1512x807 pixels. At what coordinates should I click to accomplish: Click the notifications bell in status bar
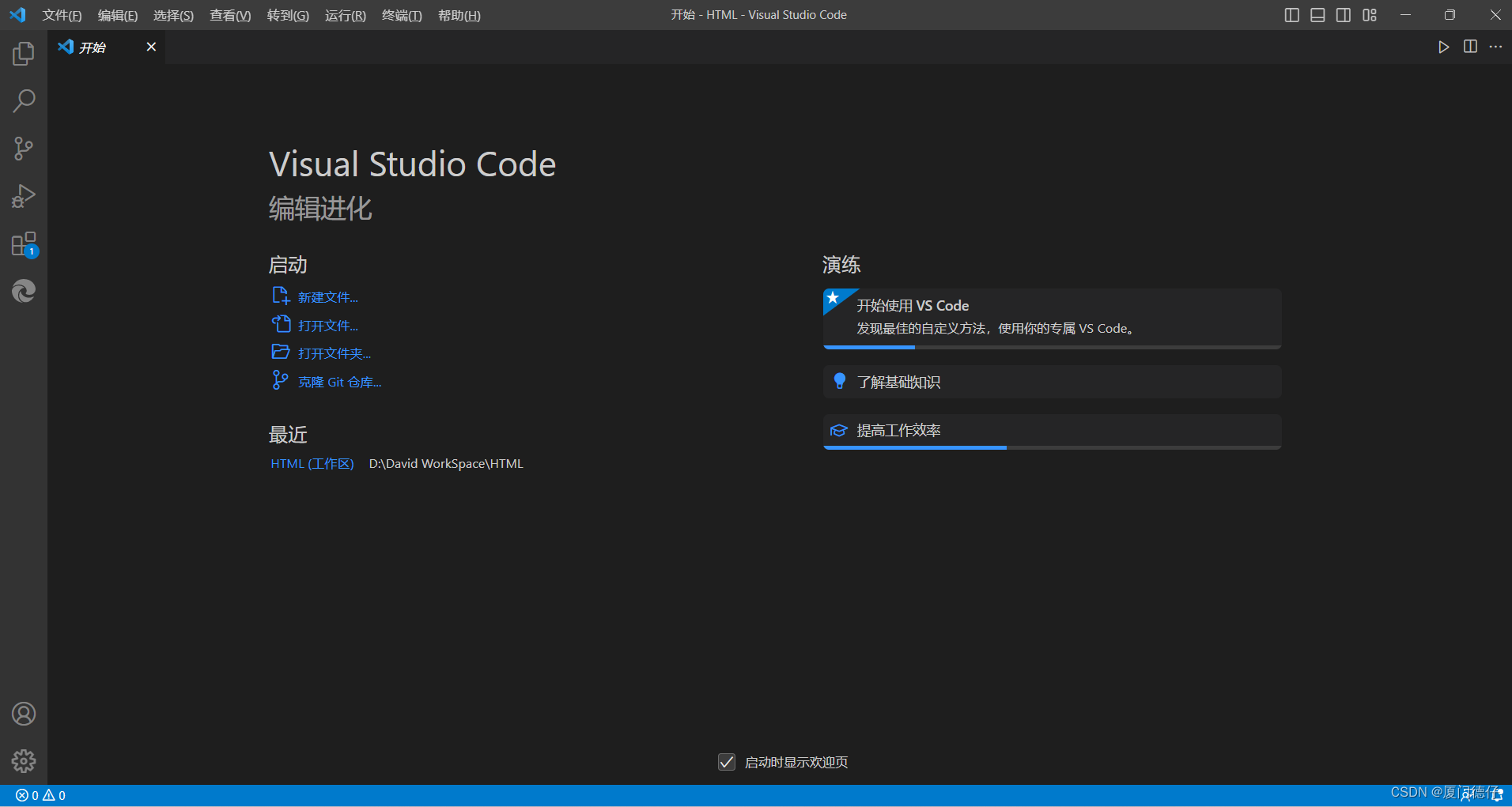point(1497,795)
